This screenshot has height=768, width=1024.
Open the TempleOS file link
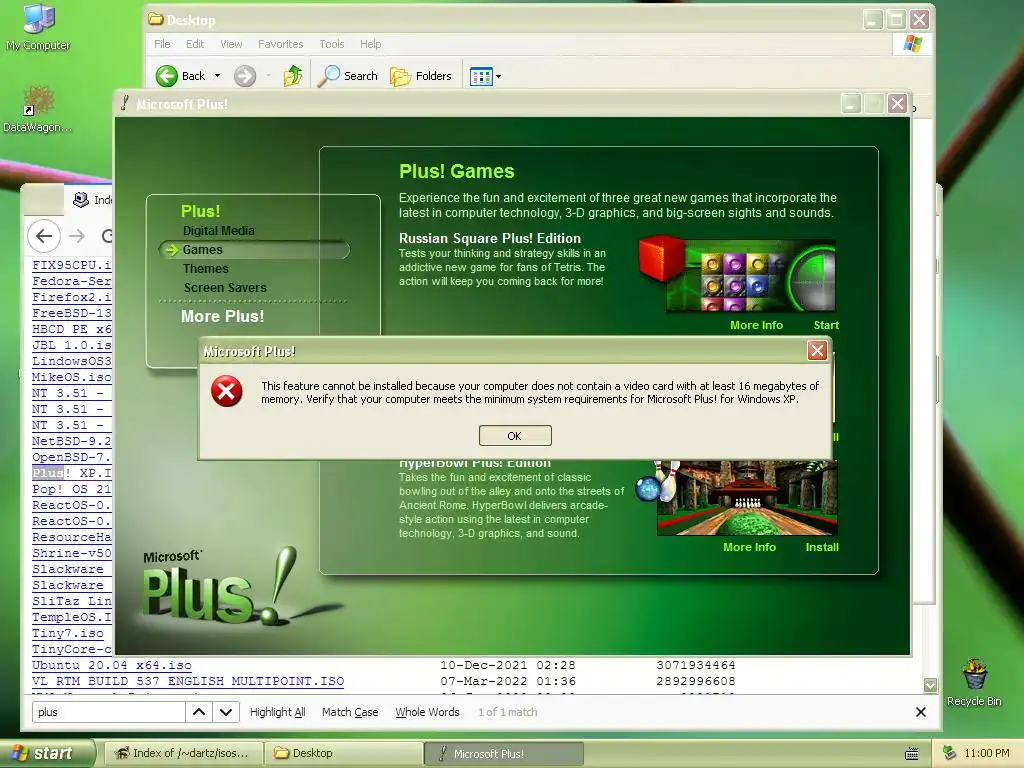point(72,617)
